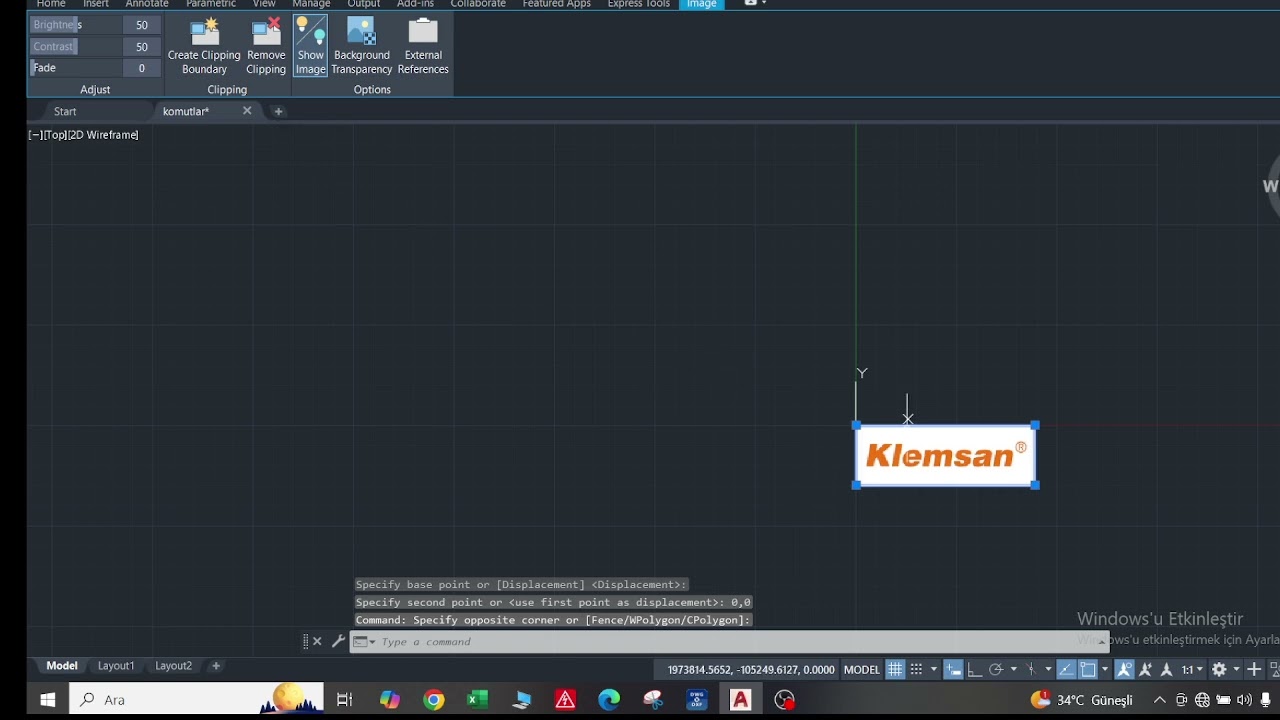
Task: Open the Insert ribbon tab
Action: [96, 4]
